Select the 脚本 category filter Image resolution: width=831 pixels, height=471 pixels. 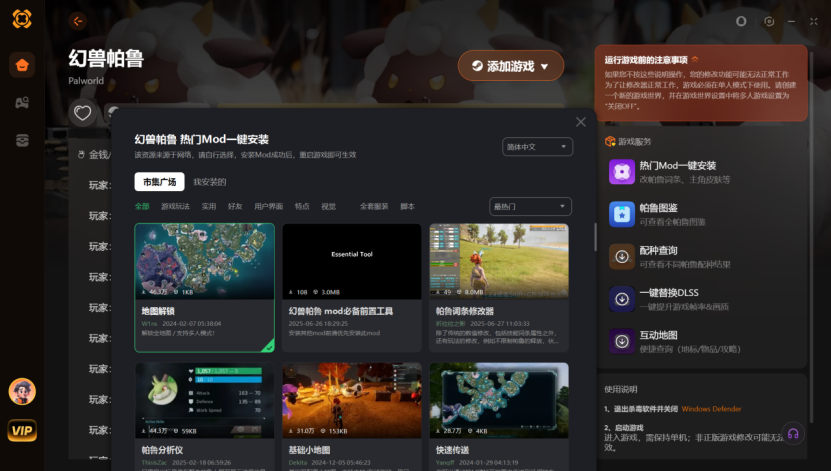(x=408, y=206)
